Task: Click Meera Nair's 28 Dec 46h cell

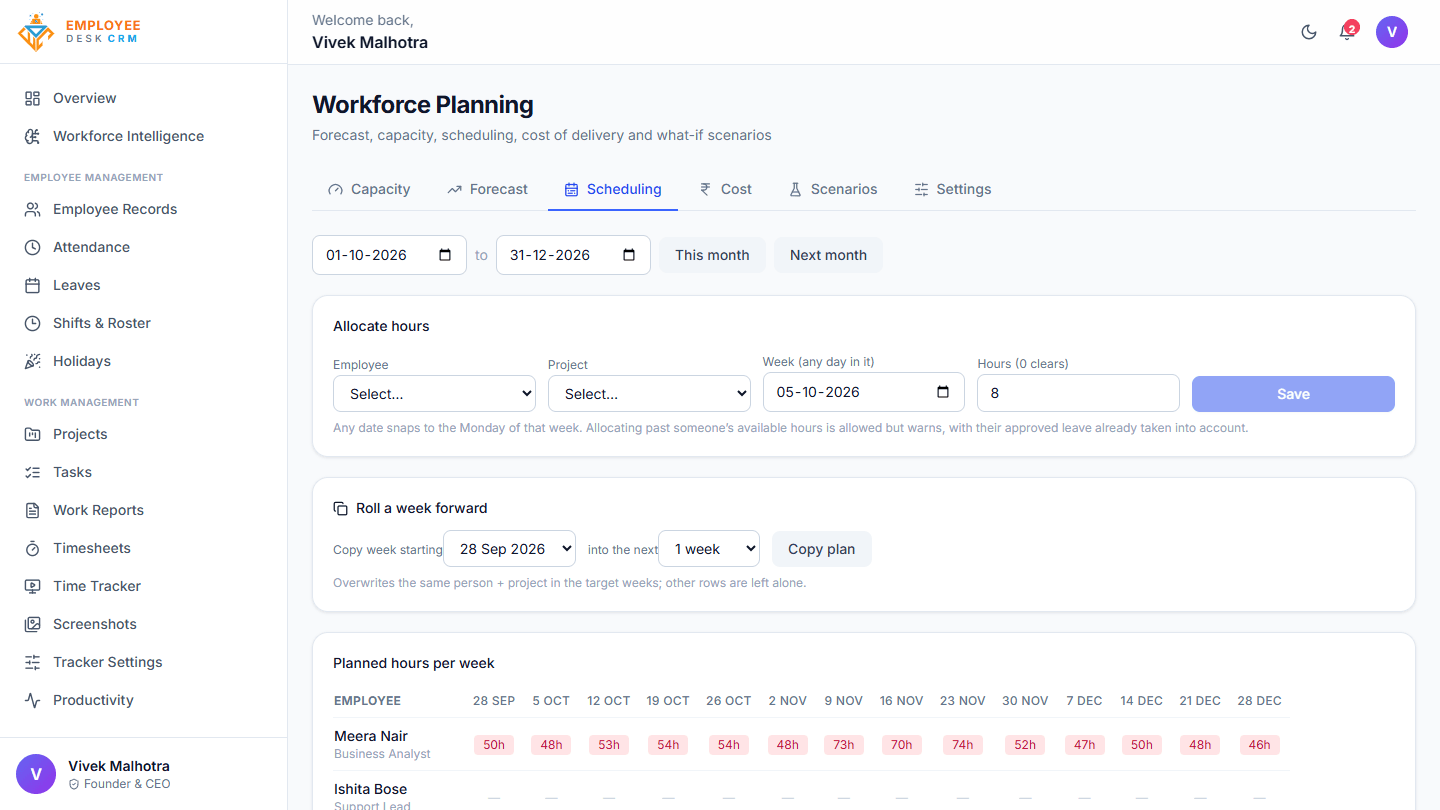Action: pyautogui.click(x=1260, y=745)
